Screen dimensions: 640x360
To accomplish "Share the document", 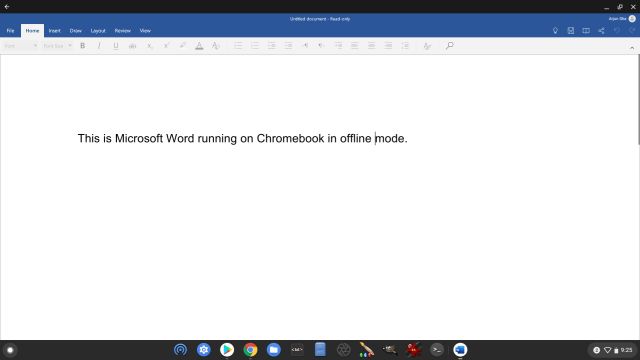I will [x=601, y=31].
